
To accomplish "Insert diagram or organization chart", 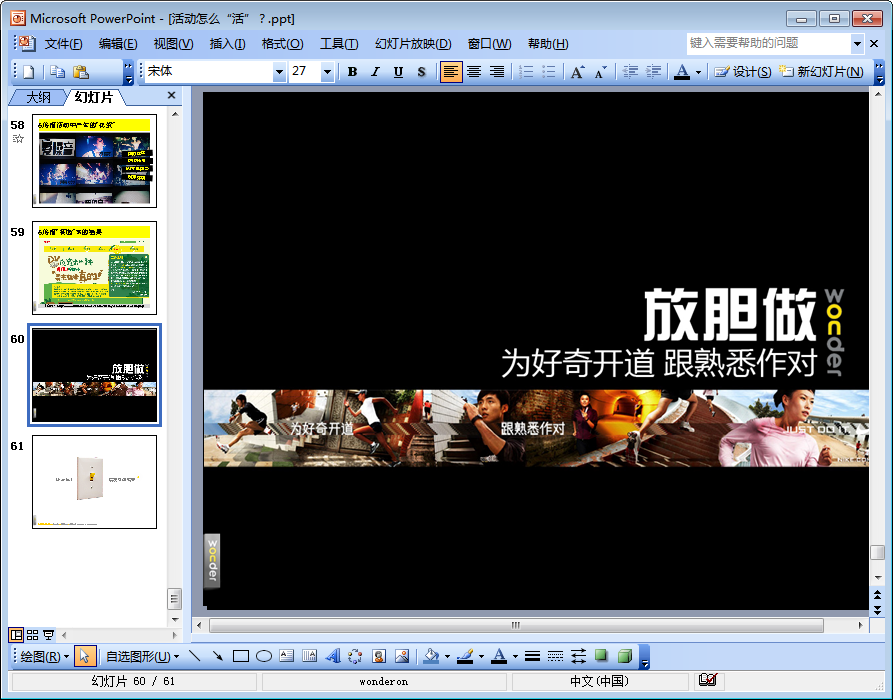I will coord(355,656).
